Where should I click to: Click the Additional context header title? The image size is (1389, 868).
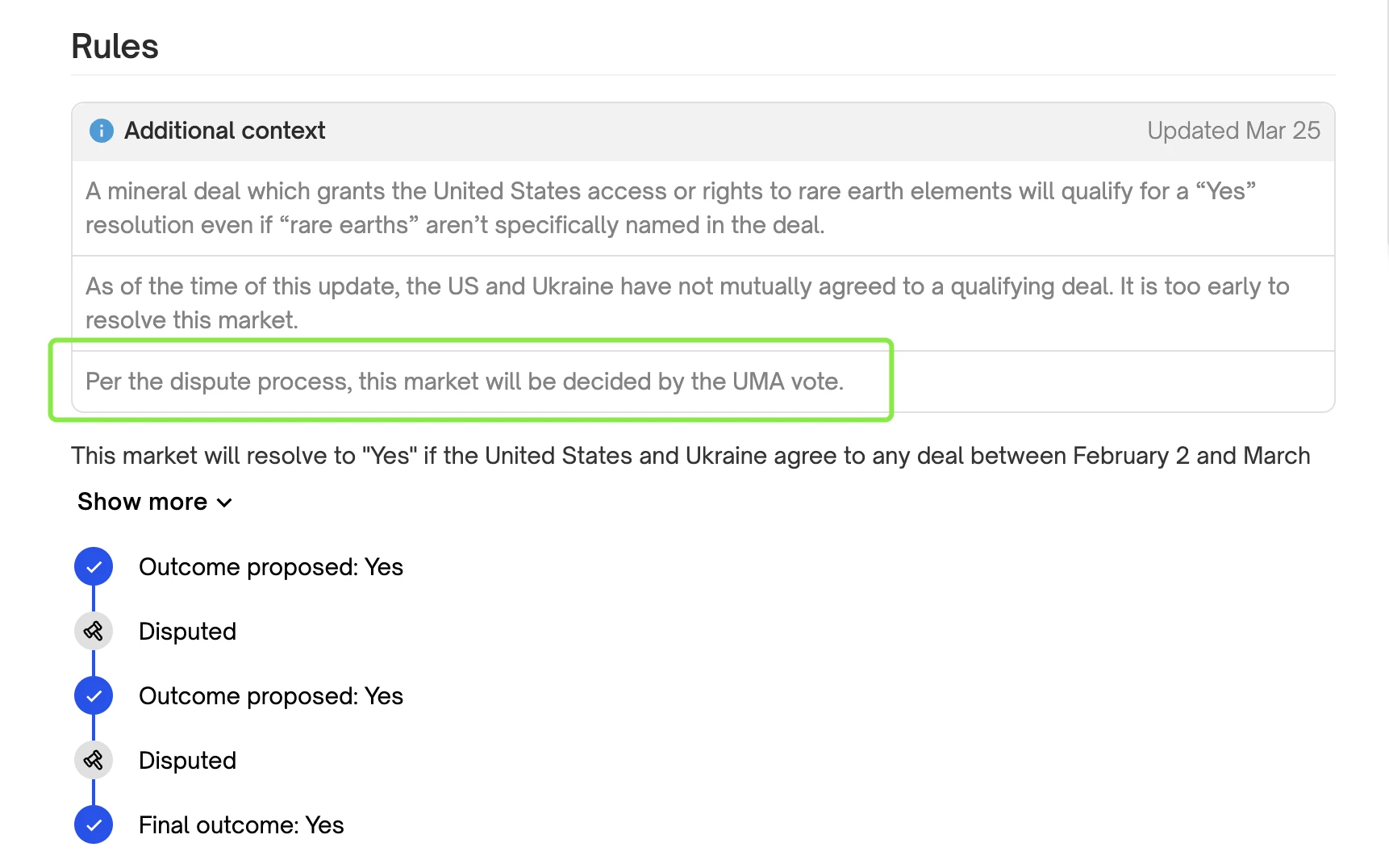tap(224, 131)
